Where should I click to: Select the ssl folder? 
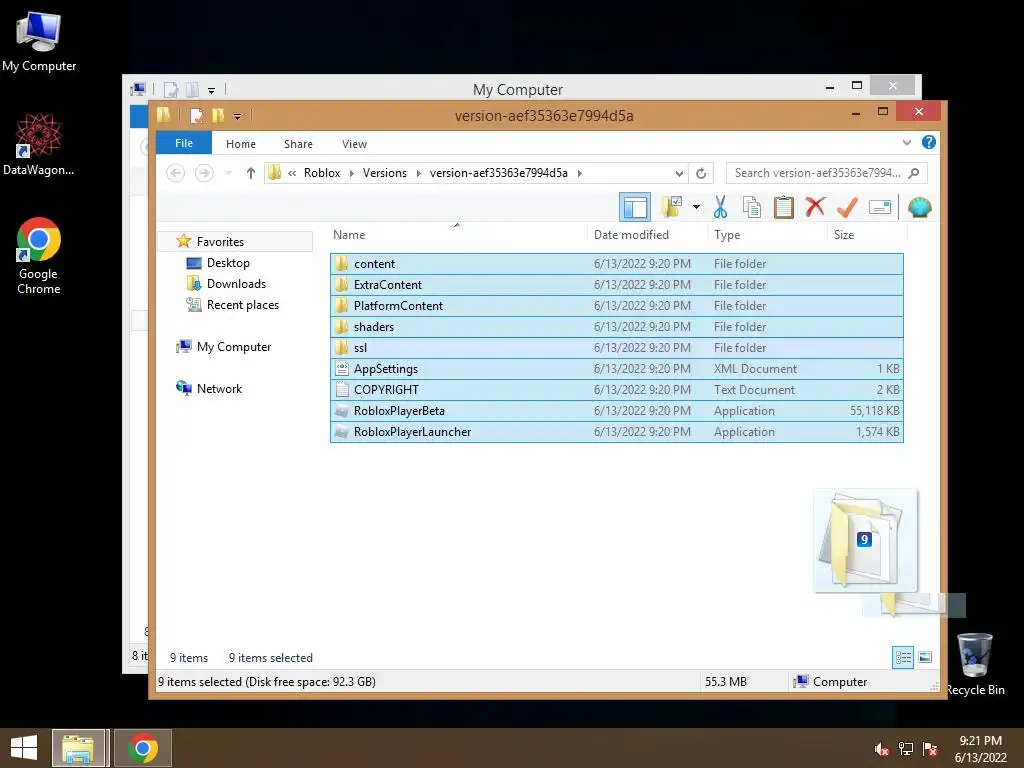coord(616,347)
